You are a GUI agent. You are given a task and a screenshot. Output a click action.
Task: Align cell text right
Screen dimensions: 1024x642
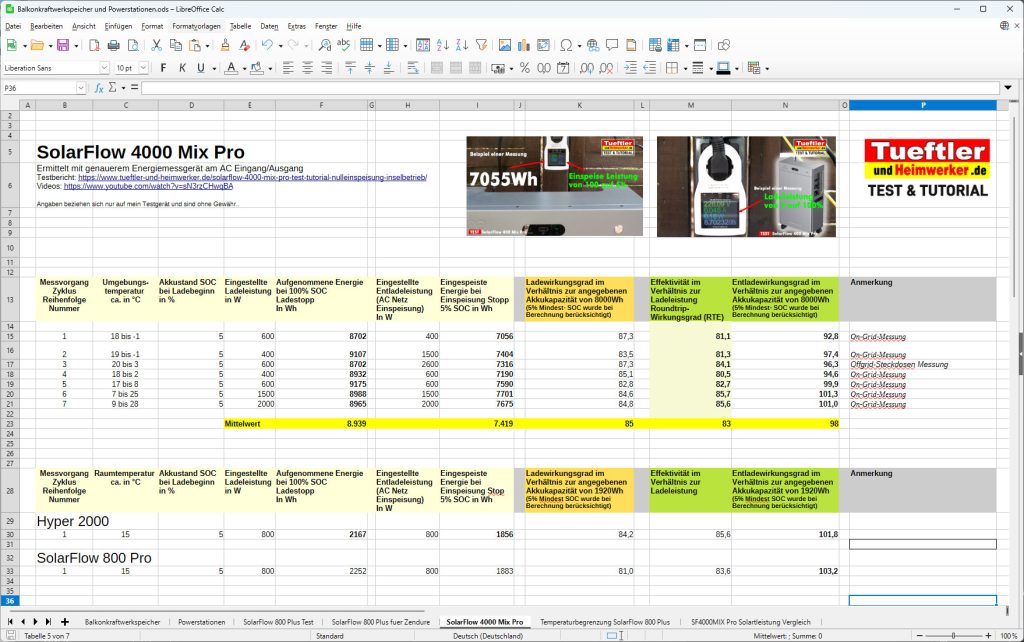tap(327, 68)
